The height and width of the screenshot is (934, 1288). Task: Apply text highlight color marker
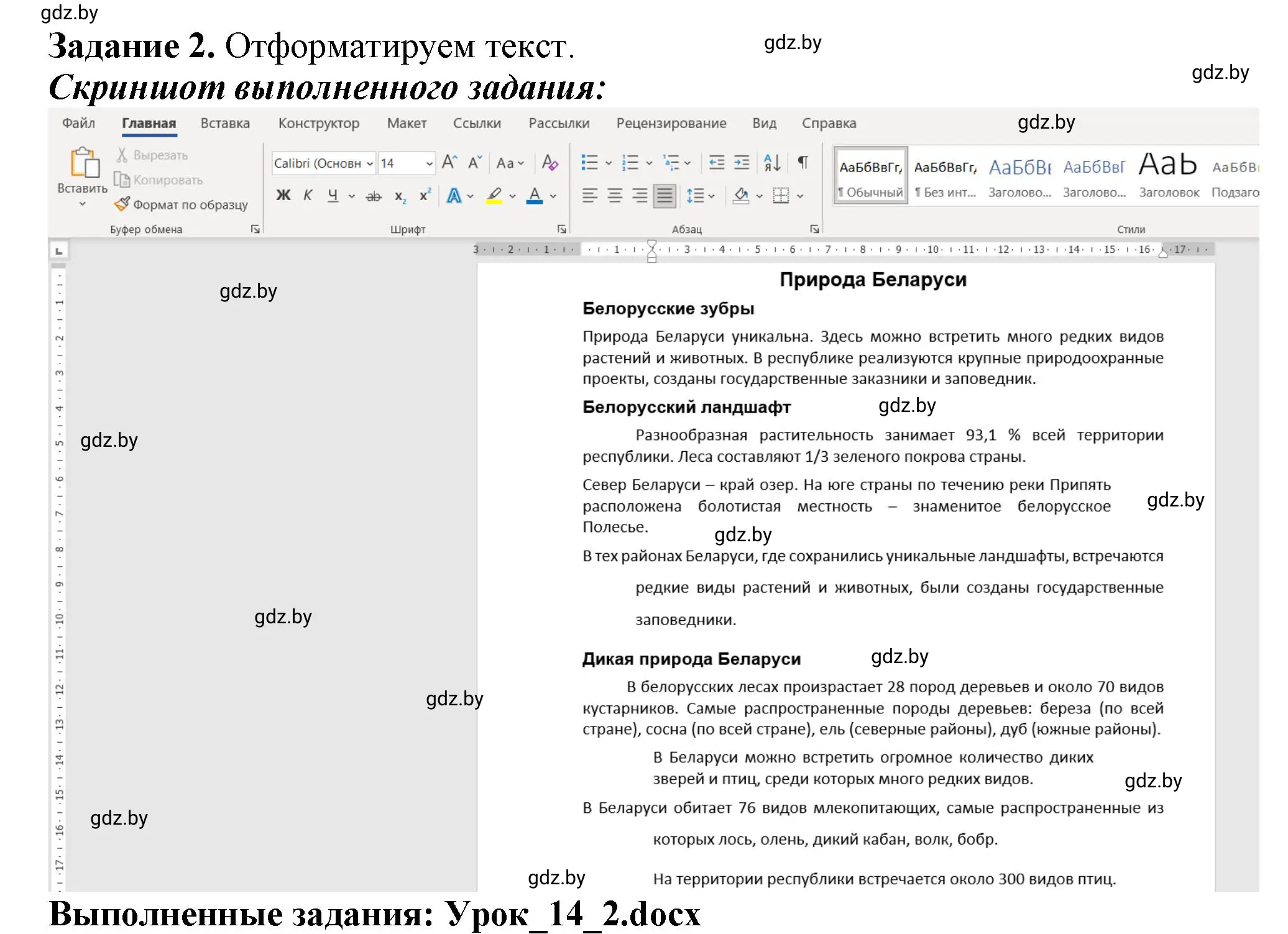[494, 196]
